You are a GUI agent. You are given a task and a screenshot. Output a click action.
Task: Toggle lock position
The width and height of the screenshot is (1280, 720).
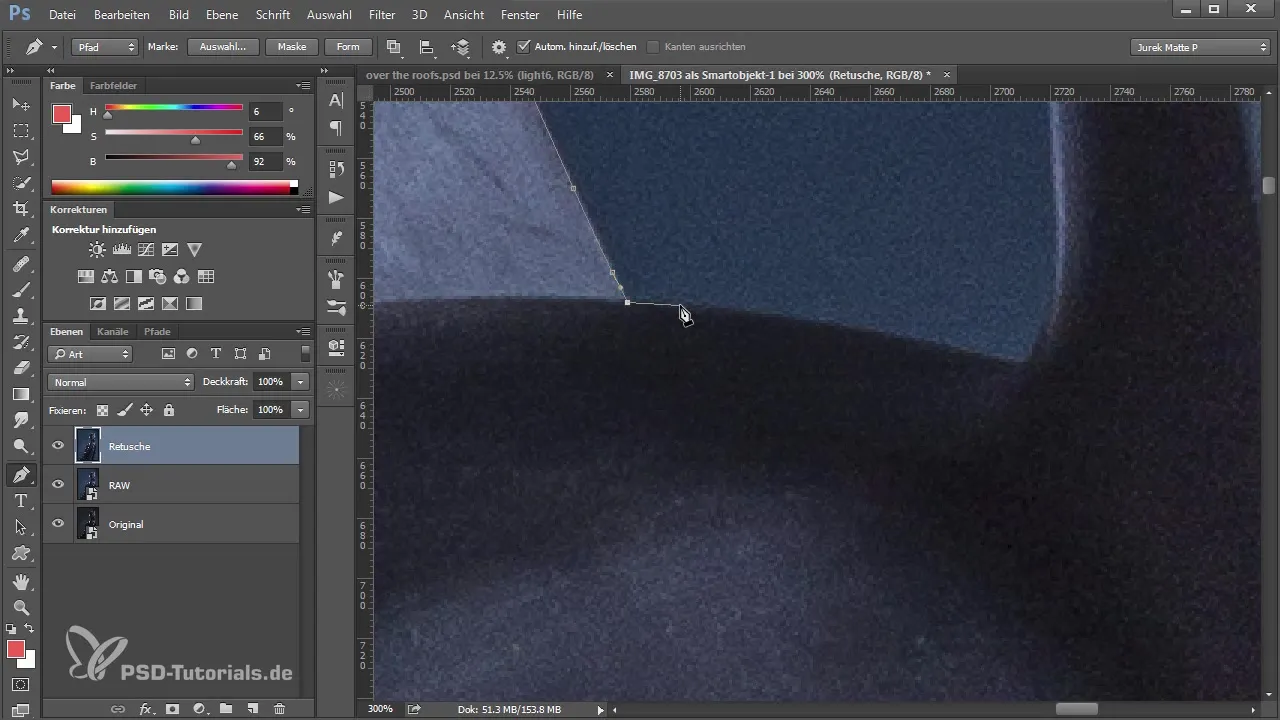(146, 410)
